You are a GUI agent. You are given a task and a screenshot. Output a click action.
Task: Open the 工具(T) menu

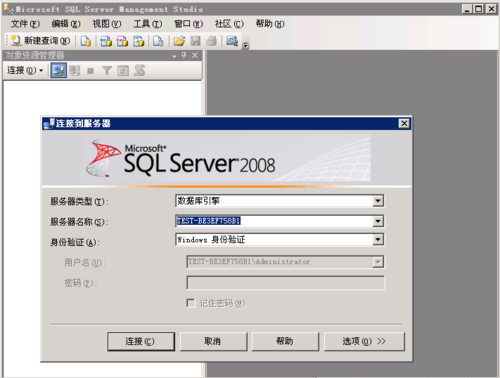click(148, 24)
